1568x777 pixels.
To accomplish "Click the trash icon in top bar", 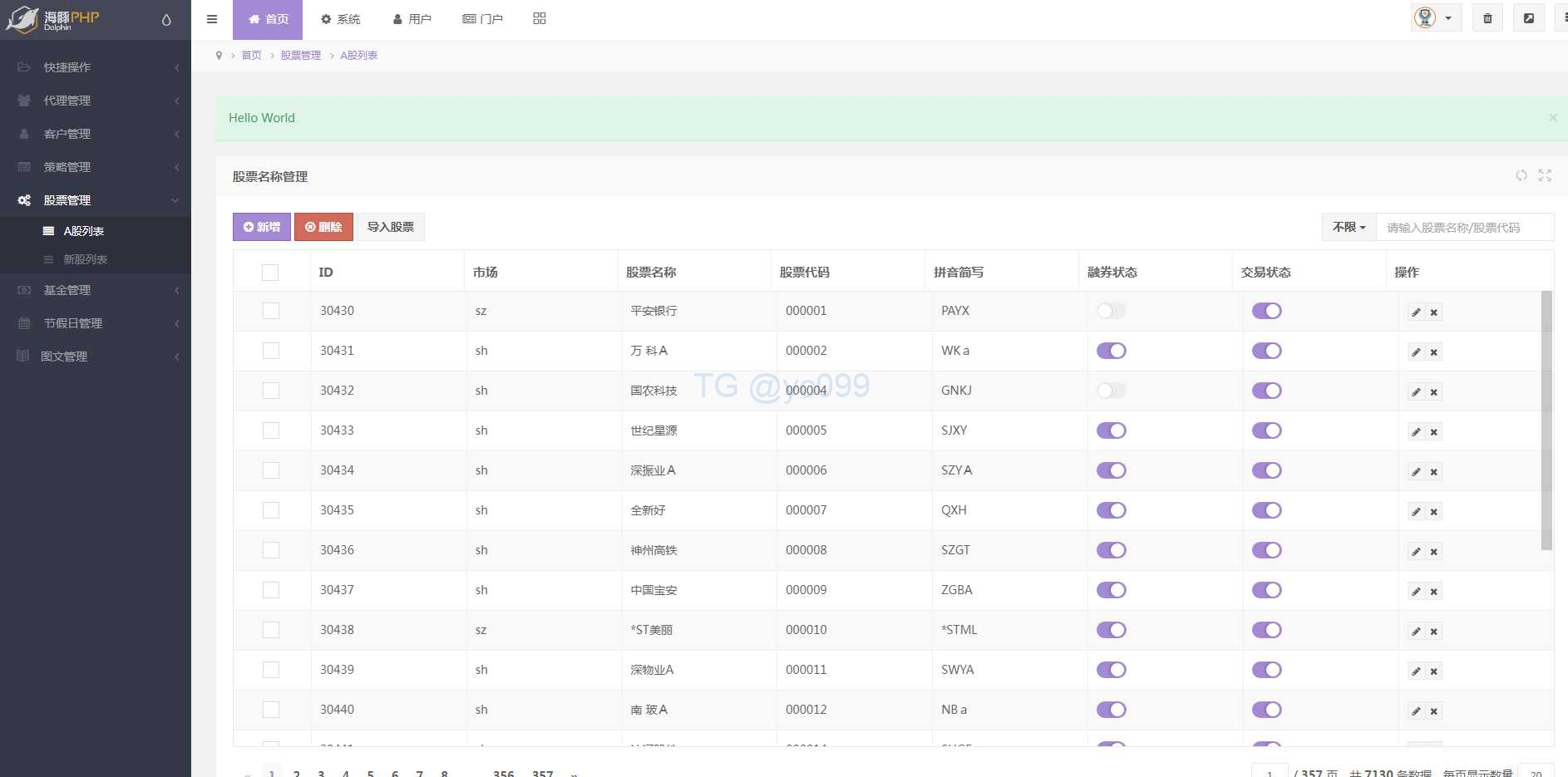I will 1487,18.
